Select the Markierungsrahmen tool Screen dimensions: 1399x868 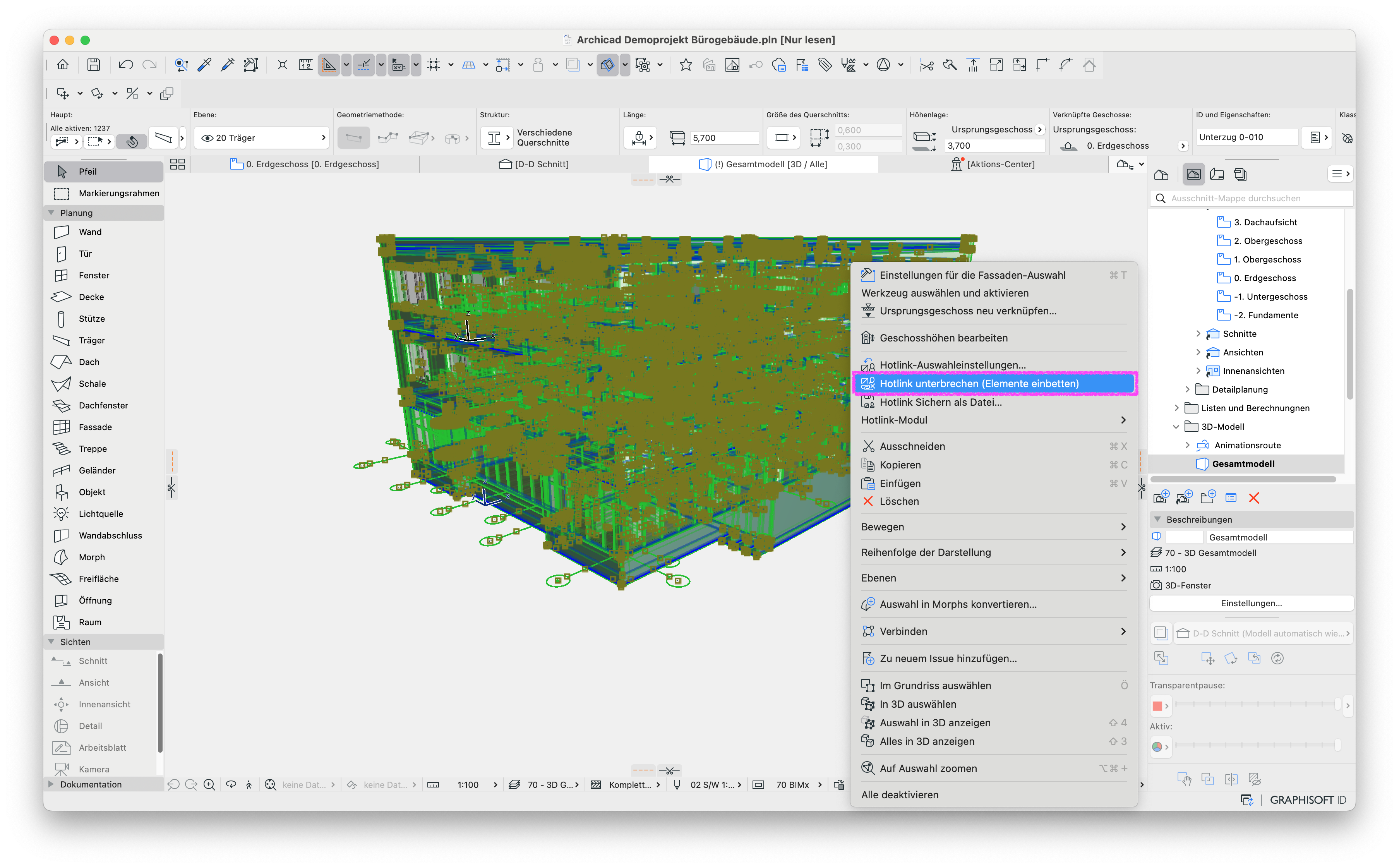(104, 193)
